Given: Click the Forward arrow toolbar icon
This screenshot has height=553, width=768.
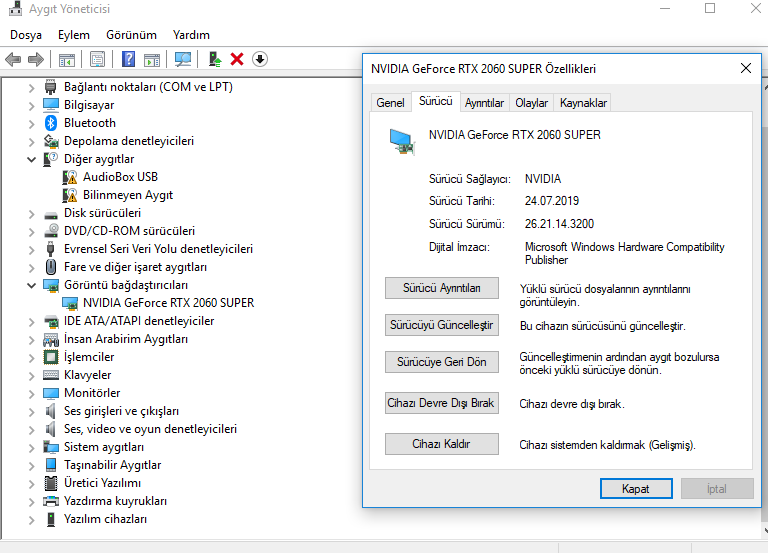Looking at the screenshot, I should tap(36, 60).
